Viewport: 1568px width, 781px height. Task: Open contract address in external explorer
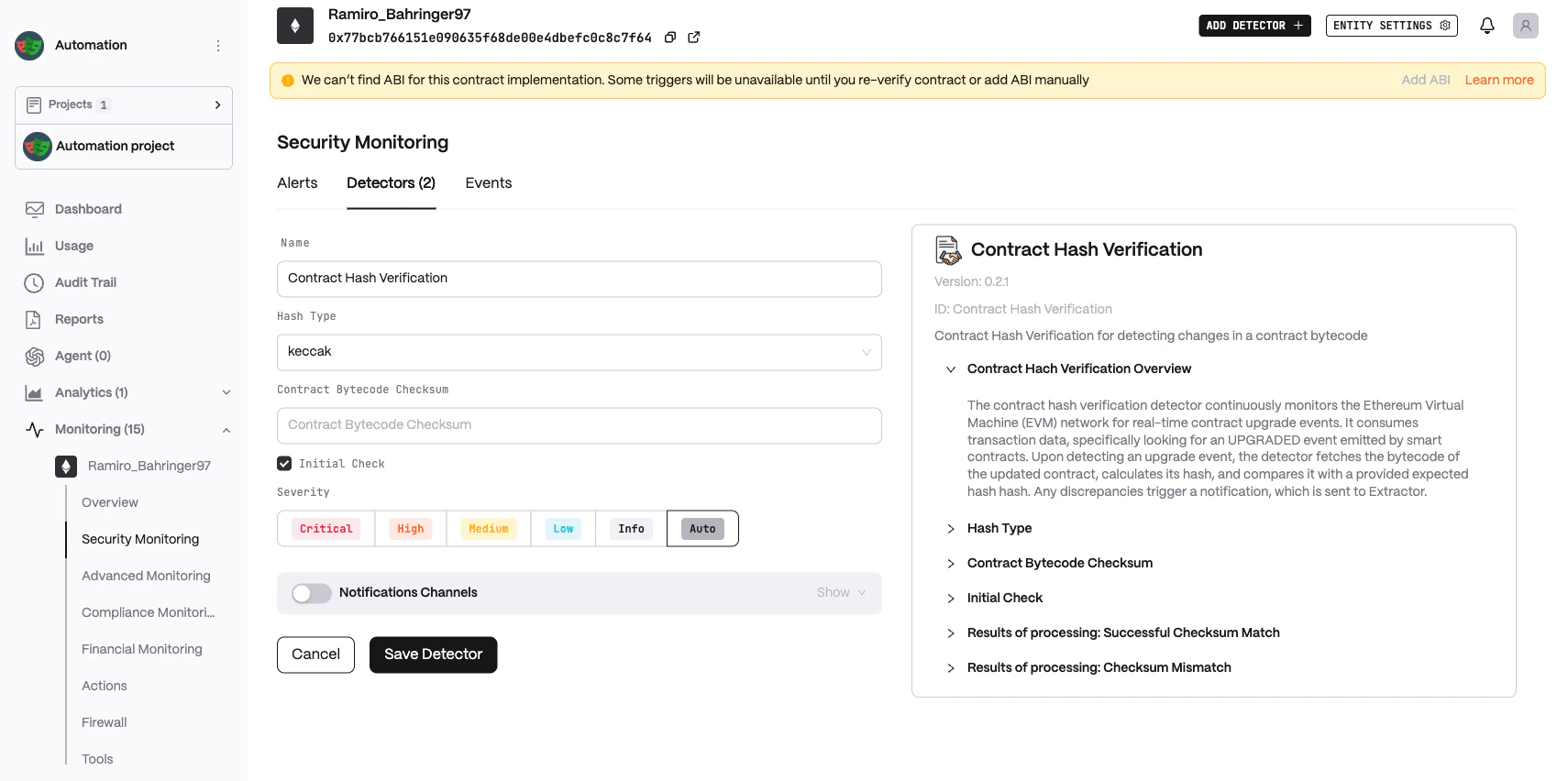(694, 38)
